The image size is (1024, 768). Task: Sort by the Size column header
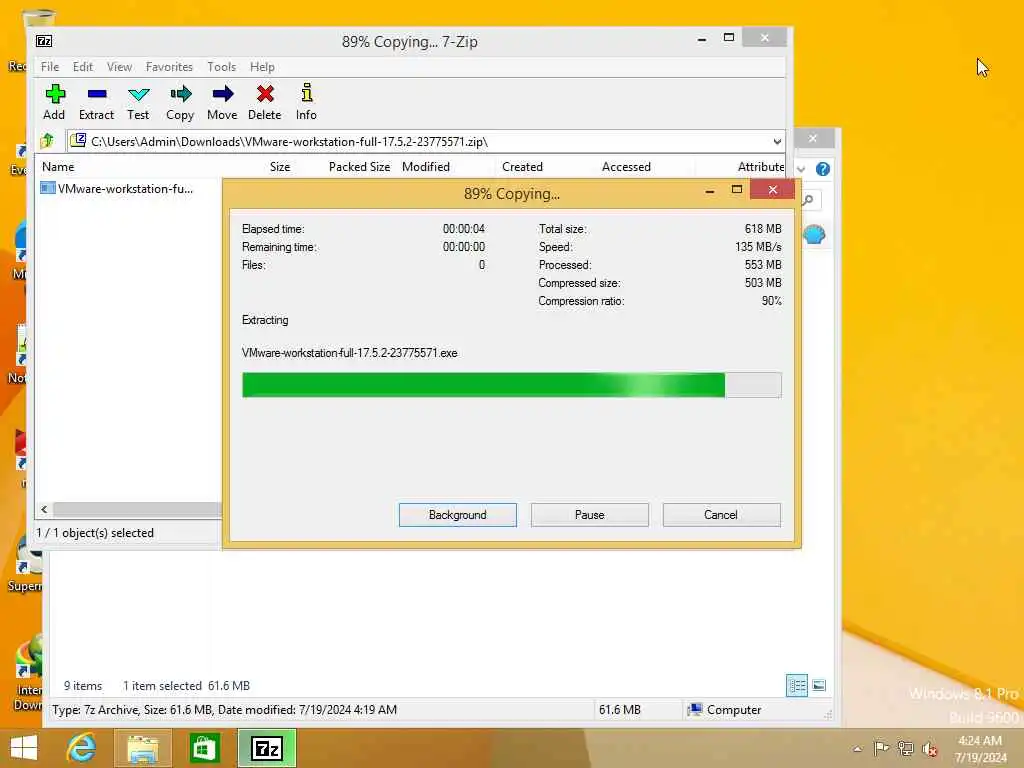point(280,167)
